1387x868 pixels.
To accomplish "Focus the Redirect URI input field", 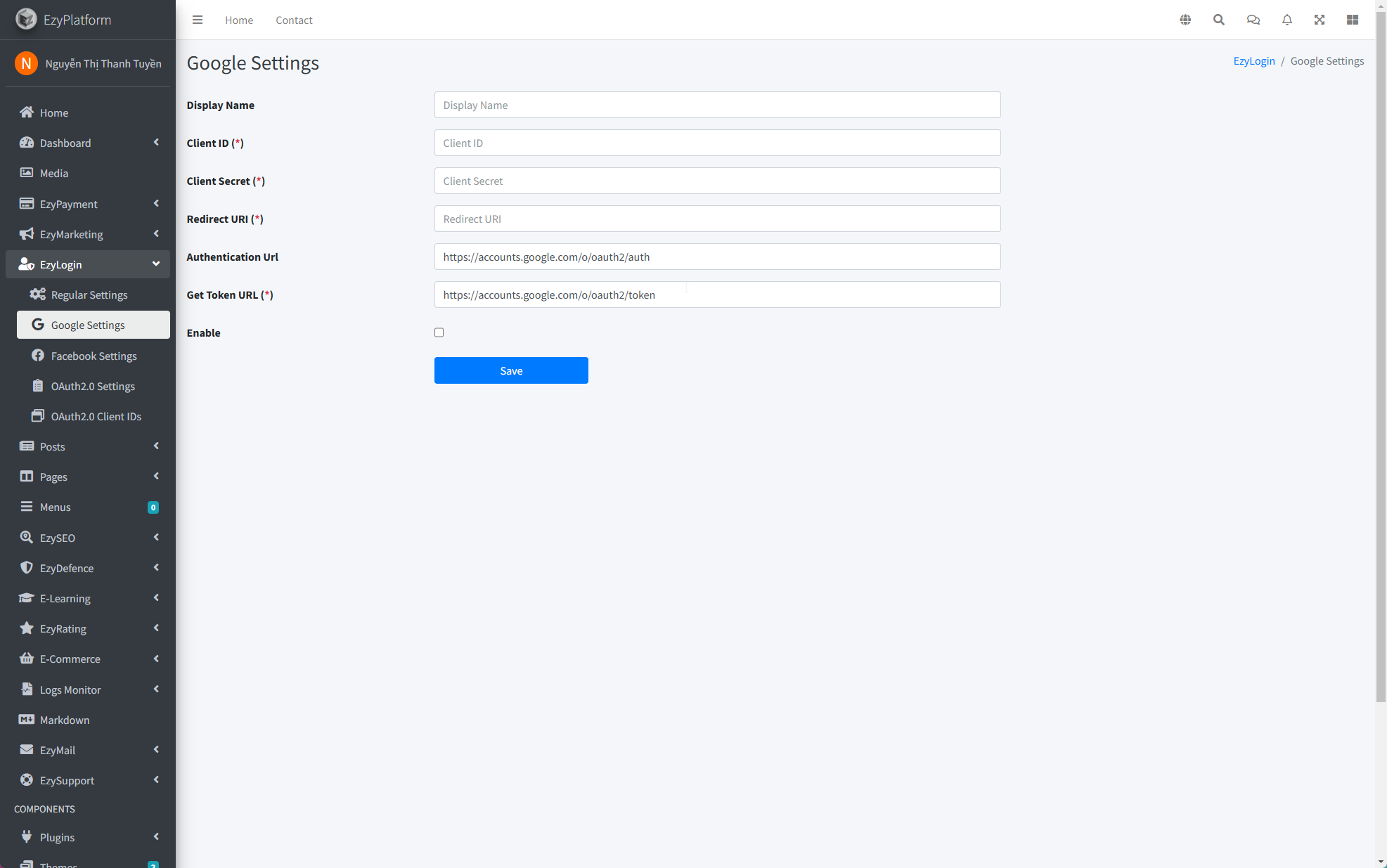I will coord(717,219).
